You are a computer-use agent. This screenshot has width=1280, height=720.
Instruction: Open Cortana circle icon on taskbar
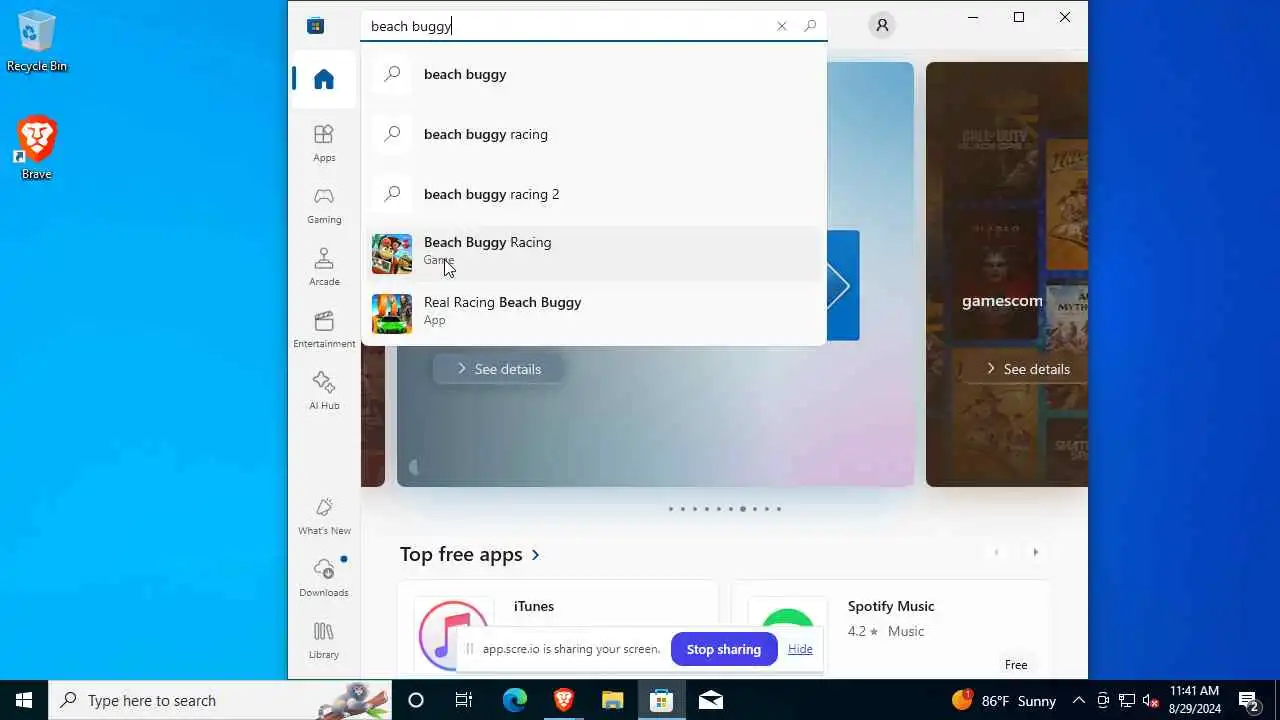point(416,700)
